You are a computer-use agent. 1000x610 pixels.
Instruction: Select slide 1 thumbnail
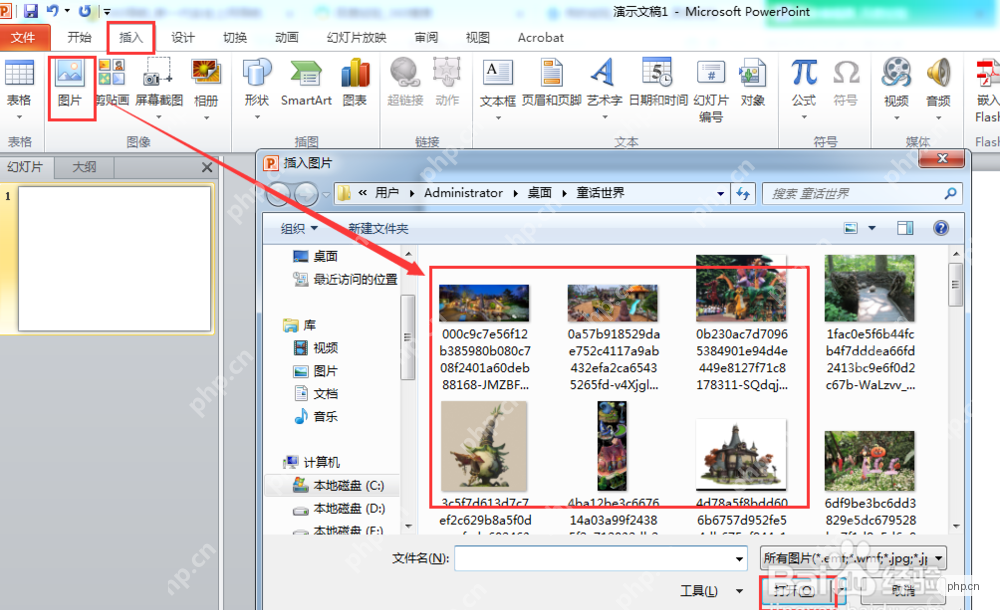pos(115,258)
